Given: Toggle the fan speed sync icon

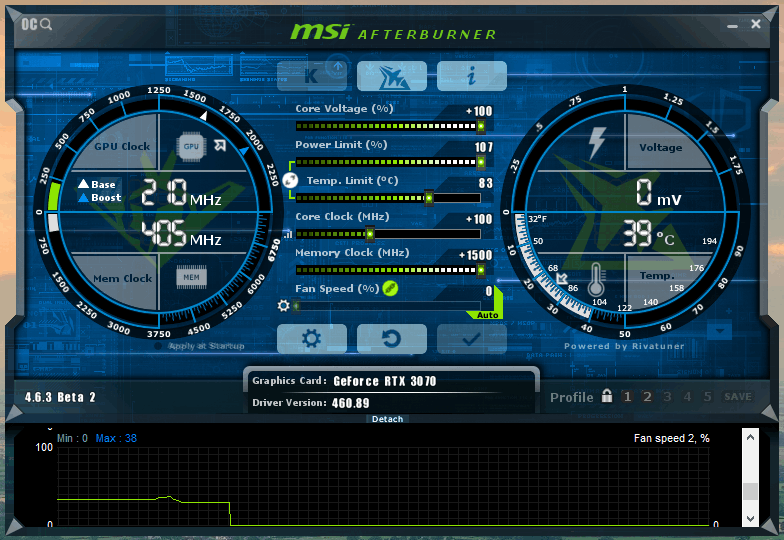Looking at the screenshot, I should pos(390,288).
